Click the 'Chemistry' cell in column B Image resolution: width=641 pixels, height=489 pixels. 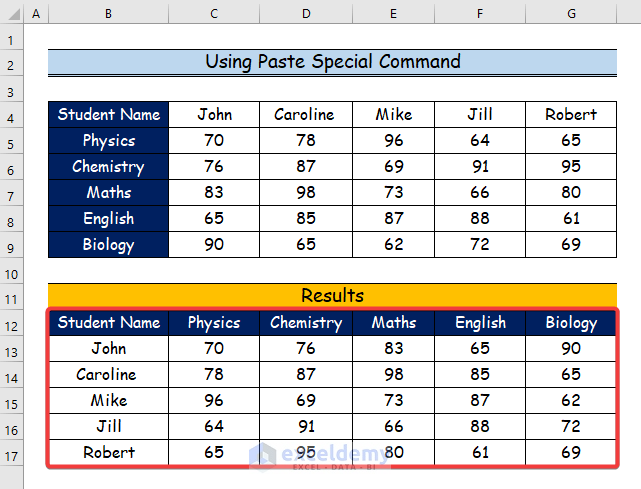point(108,166)
